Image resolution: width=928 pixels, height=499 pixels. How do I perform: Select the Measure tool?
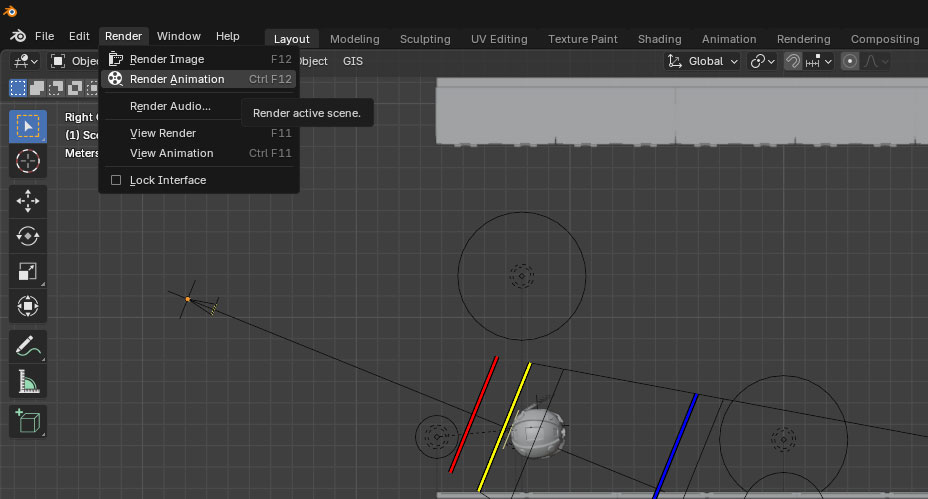(28, 381)
